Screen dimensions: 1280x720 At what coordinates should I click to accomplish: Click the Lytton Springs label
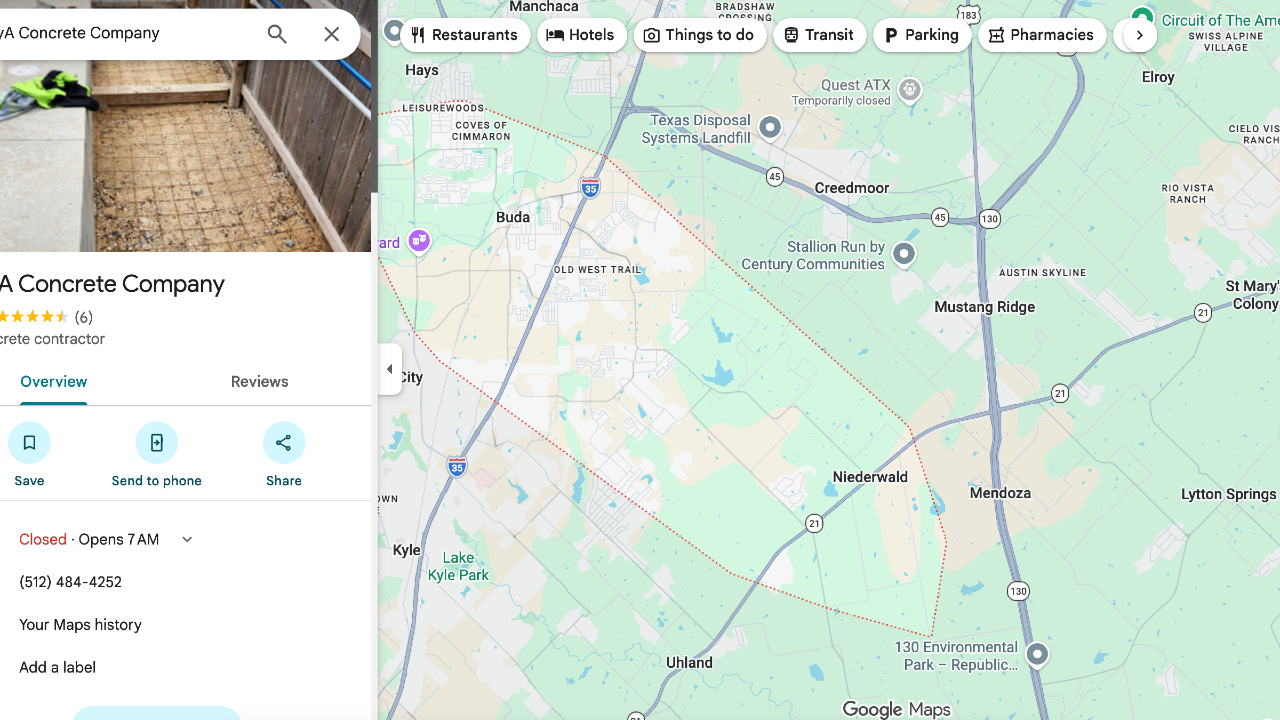point(1228,494)
